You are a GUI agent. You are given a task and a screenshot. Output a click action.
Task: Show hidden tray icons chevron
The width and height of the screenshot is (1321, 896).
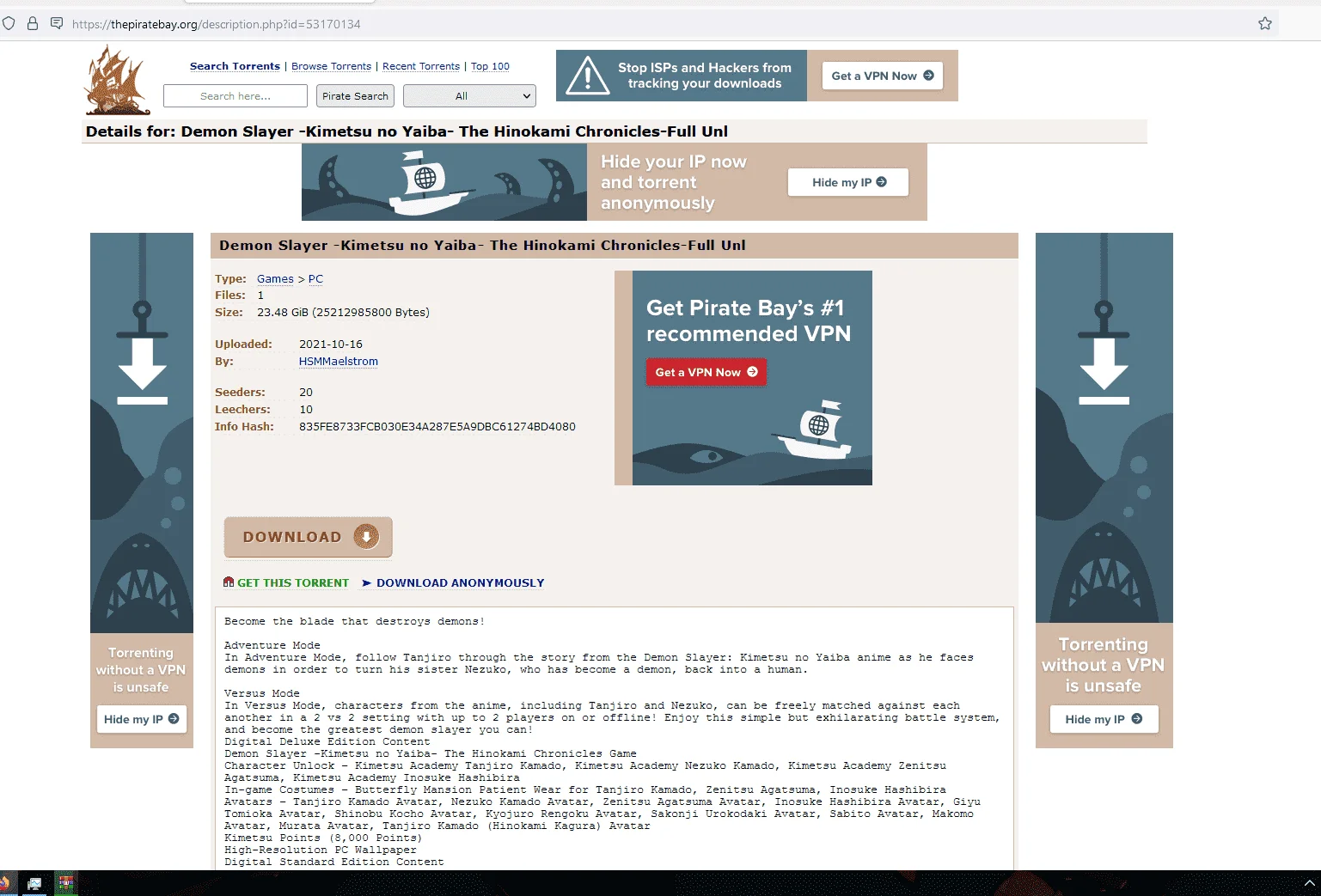tap(1309, 883)
